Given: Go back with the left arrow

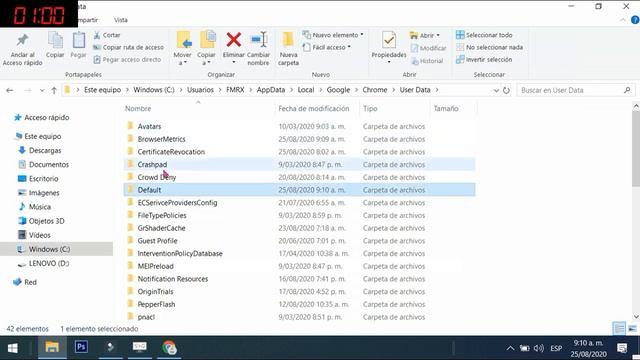Looking at the screenshot, I should (10, 90).
